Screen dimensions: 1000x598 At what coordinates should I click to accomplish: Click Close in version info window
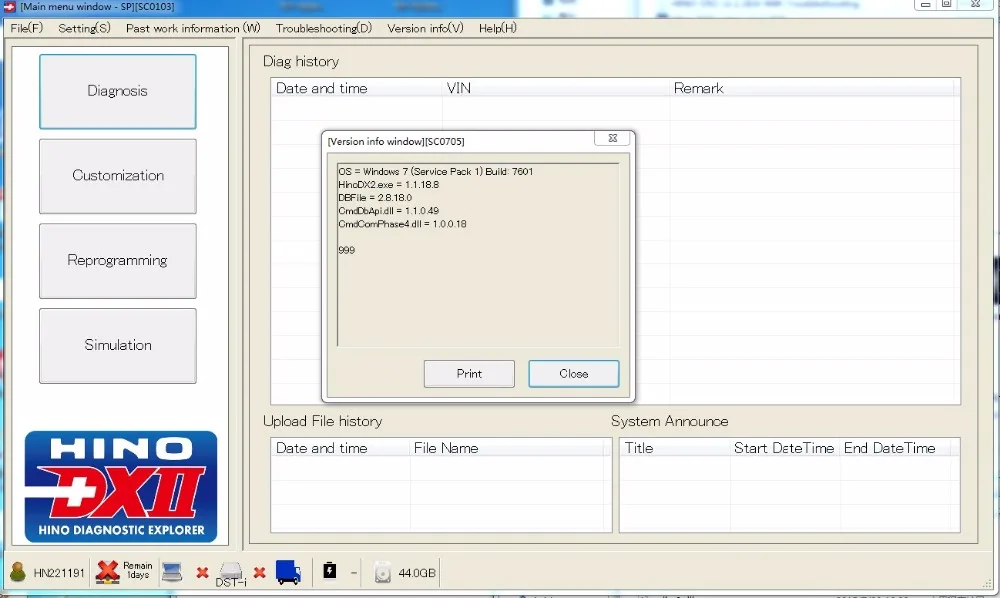pos(574,374)
